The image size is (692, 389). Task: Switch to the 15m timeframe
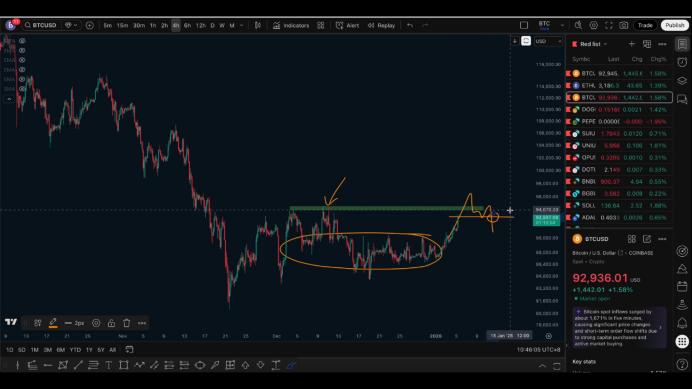coord(122,26)
